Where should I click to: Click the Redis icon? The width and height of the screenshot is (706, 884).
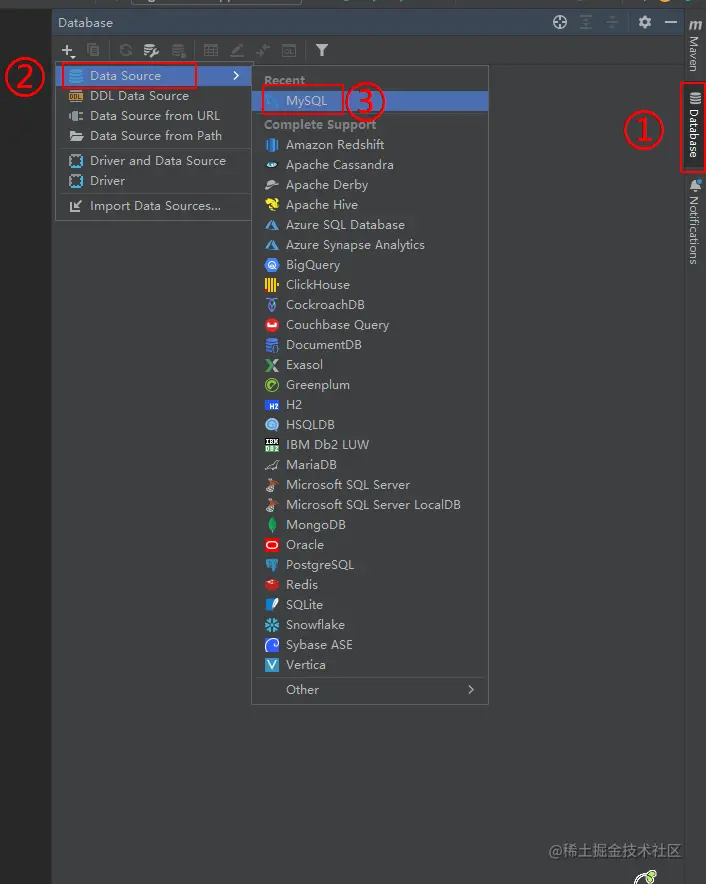(272, 585)
